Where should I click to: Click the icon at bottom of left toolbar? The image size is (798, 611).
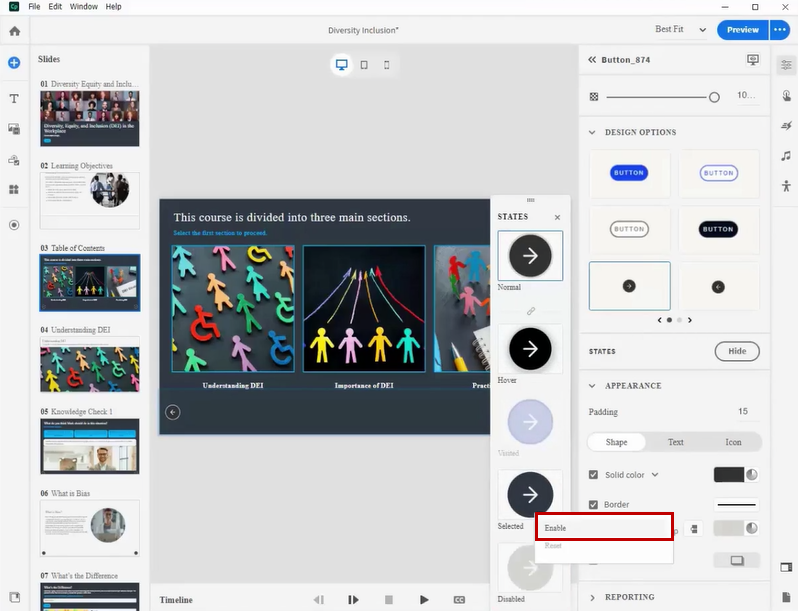click(x=14, y=597)
